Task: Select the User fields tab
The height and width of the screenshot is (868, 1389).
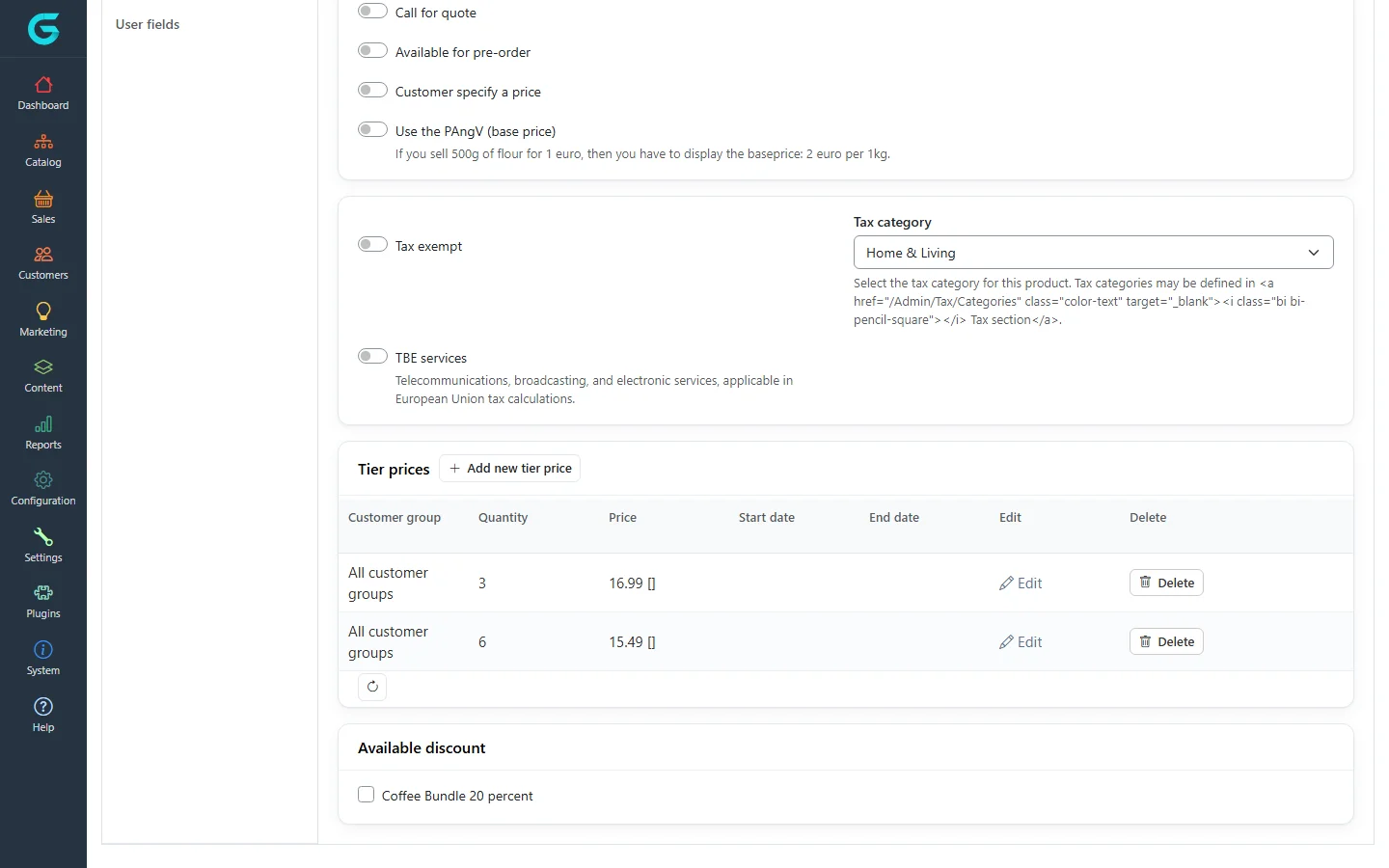Action: click(148, 24)
